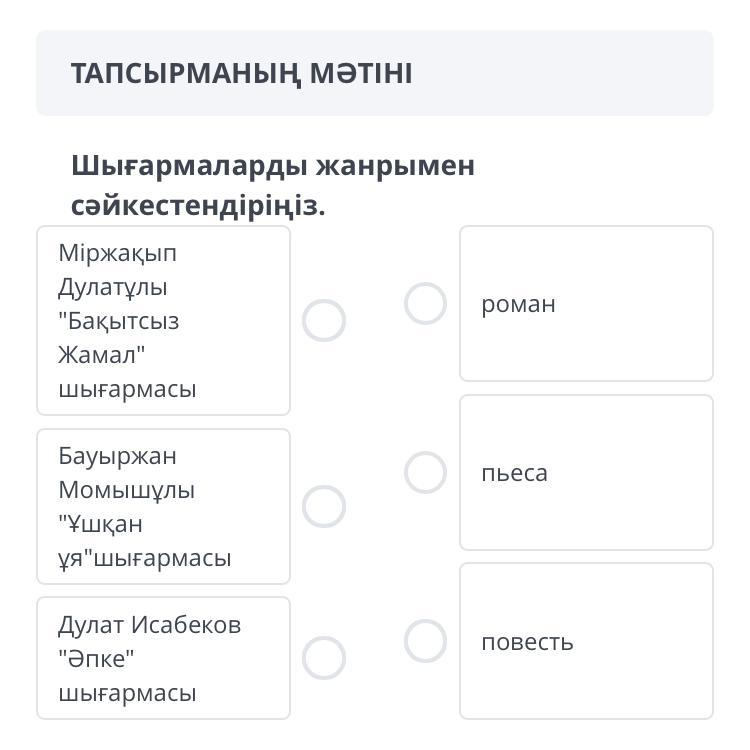Click the "ТАПСЫРМАНЫҢ МӘТІНІ" header
Viewport: 750px width, 750px height.
point(241,73)
